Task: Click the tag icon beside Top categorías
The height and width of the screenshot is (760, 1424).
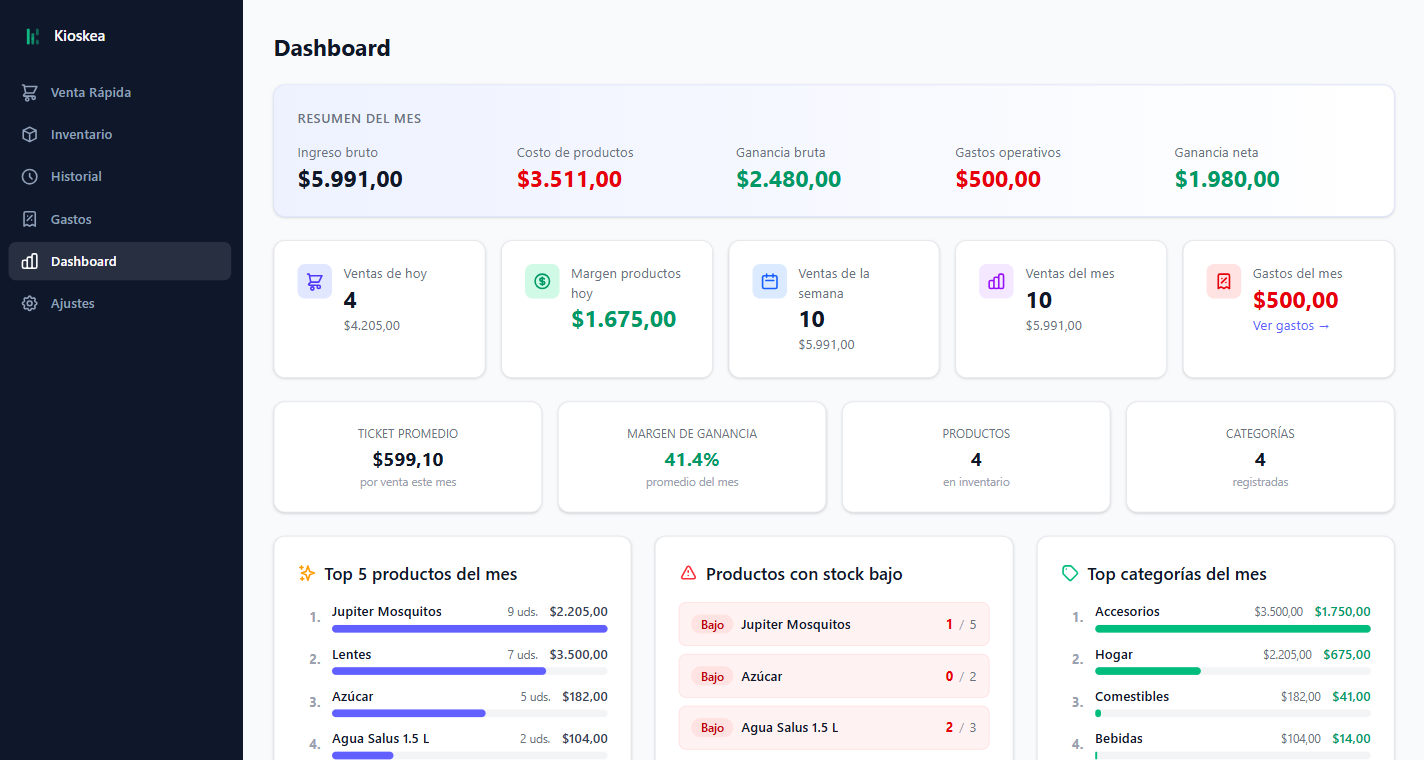Action: click(1070, 573)
